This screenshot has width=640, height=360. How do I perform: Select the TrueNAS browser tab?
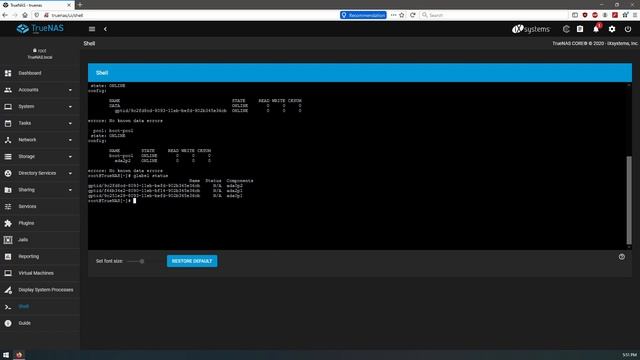click(37, 5)
